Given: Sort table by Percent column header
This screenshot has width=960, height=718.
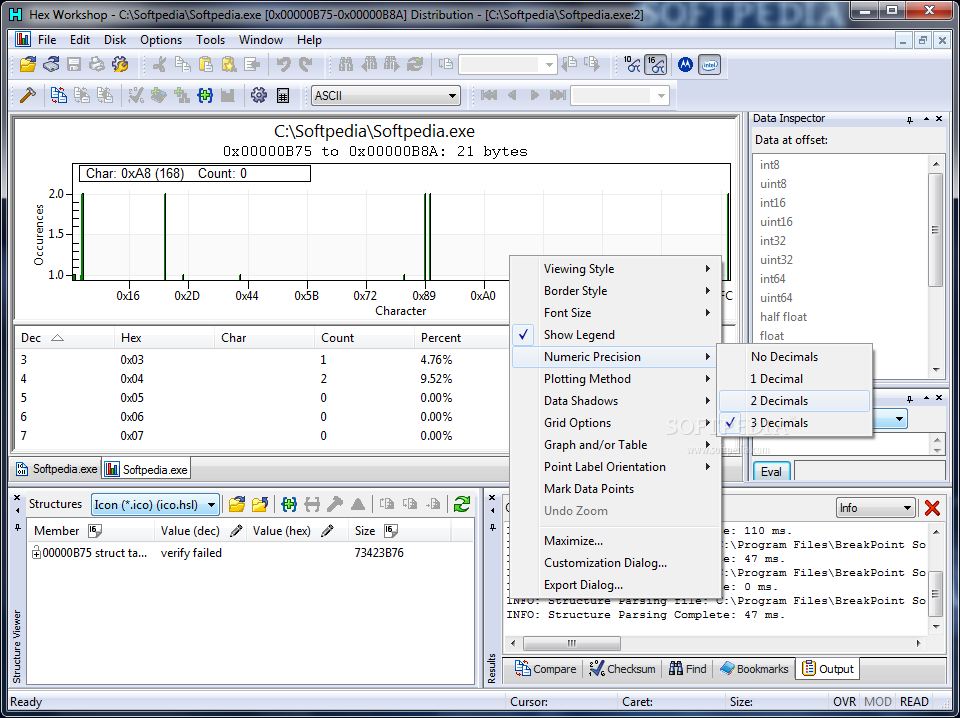Looking at the screenshot, I should [x=462, y=338].
